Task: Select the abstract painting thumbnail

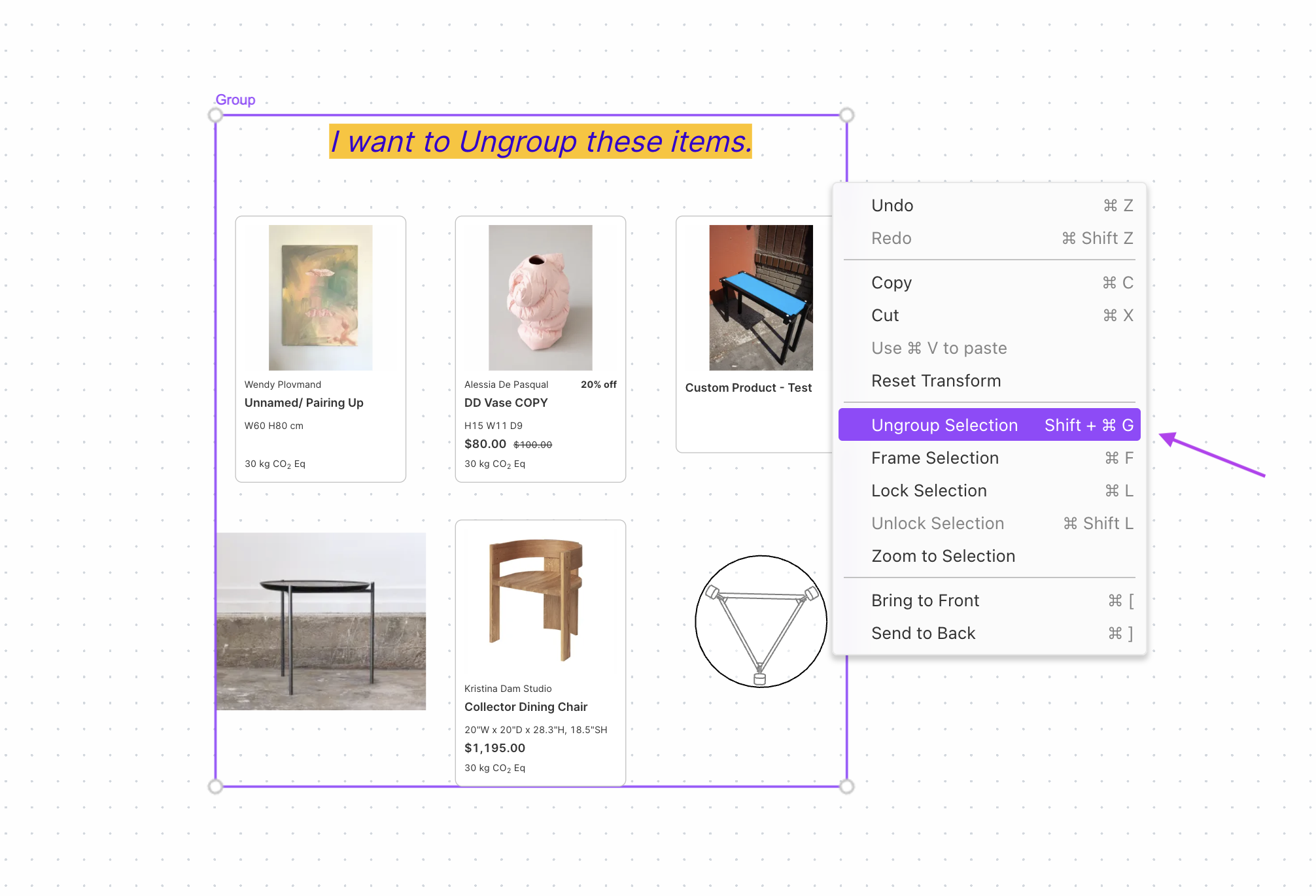Action: pos(320,298)
